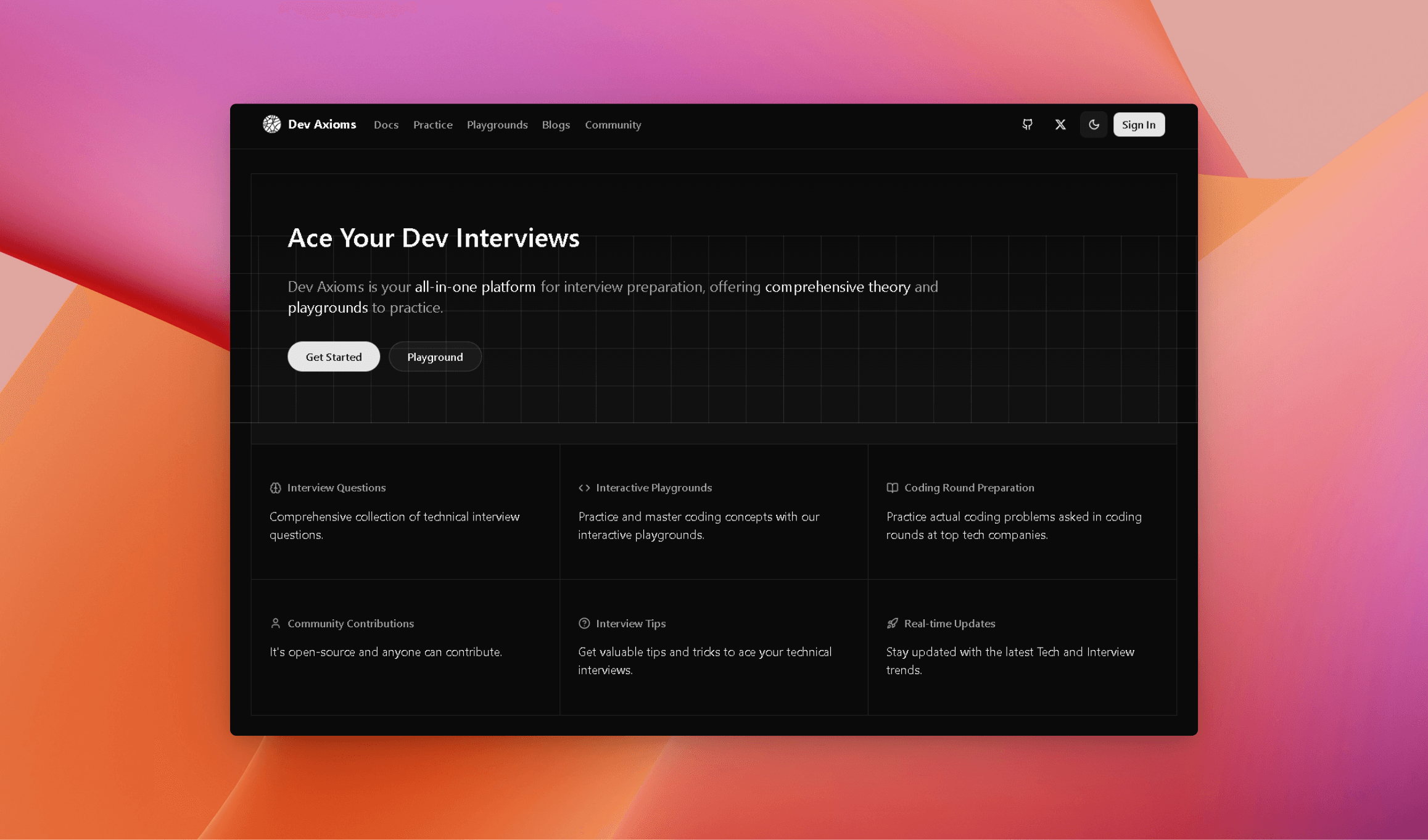
Task: Click the Get Started button
Action: [334, 357]
